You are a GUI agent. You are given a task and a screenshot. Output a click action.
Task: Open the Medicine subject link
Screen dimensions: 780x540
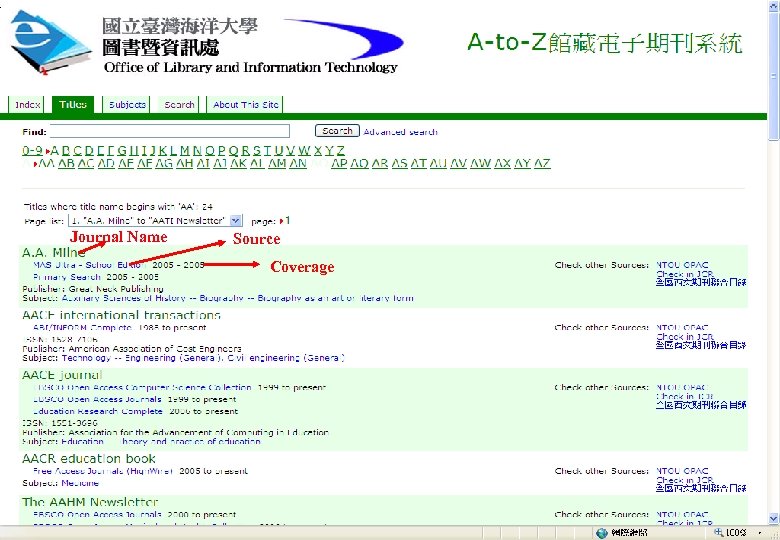[x=80, y=483]
